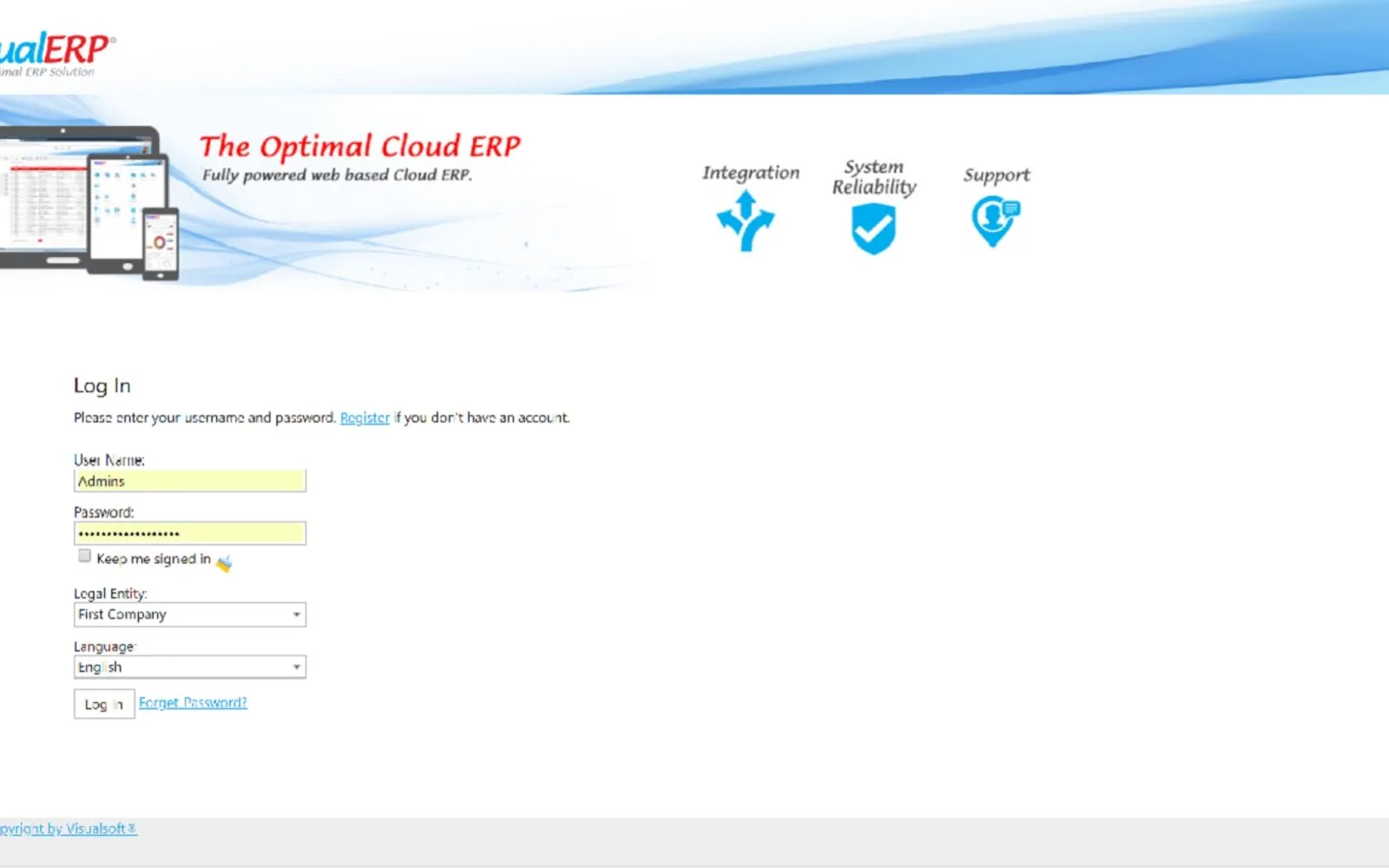The width and height of the screenshot is (1389, 868).
Task: Enable Keep me signed in checkbox
Action: click(x=84, y=556)
